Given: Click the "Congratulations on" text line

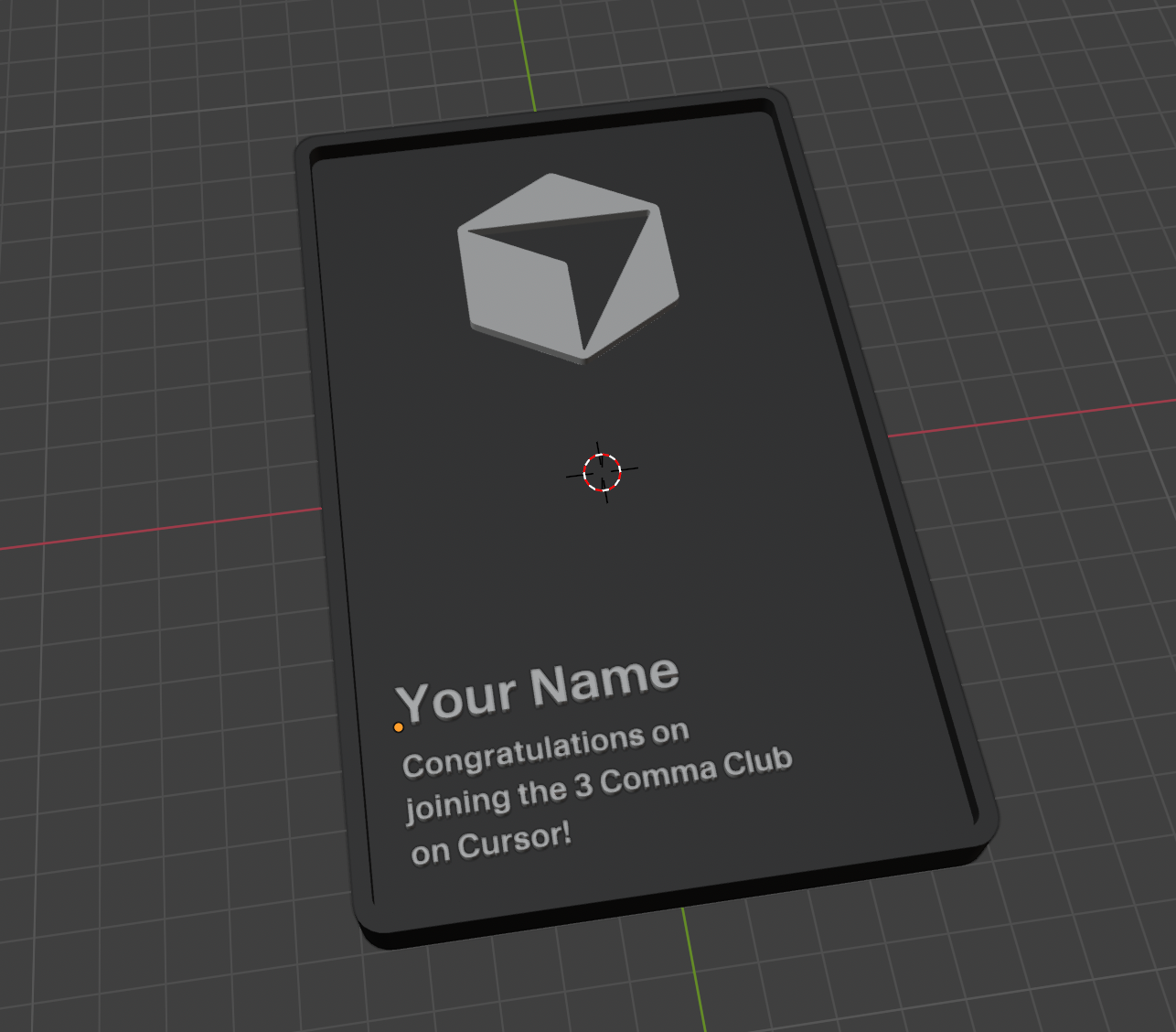Looking at the screenshot, I should (x=545, y=749).
